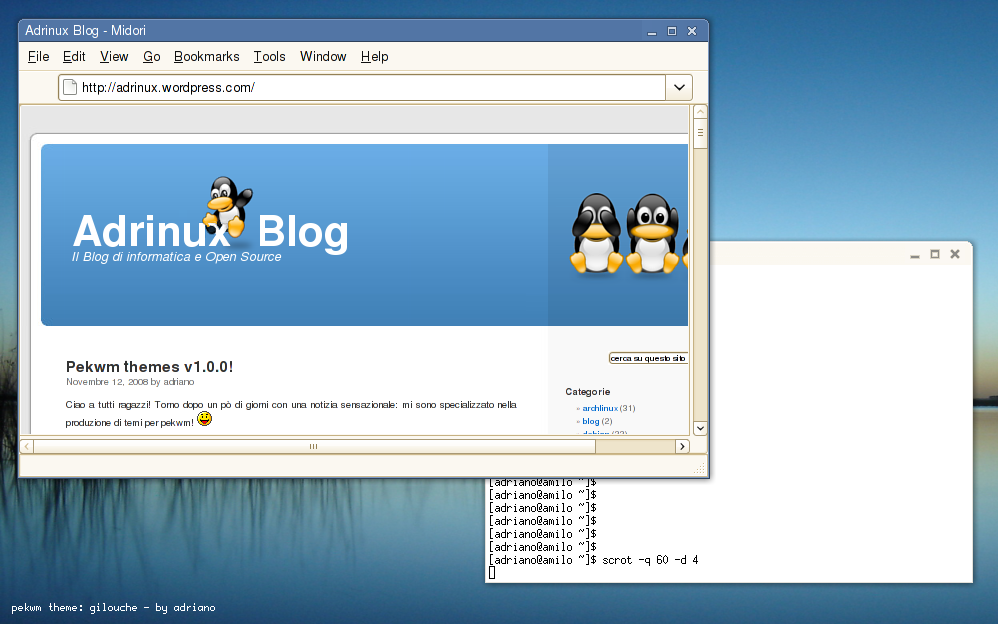998x624 pixels.
Task: Close the Midori browser window
Action: point(692,31)
